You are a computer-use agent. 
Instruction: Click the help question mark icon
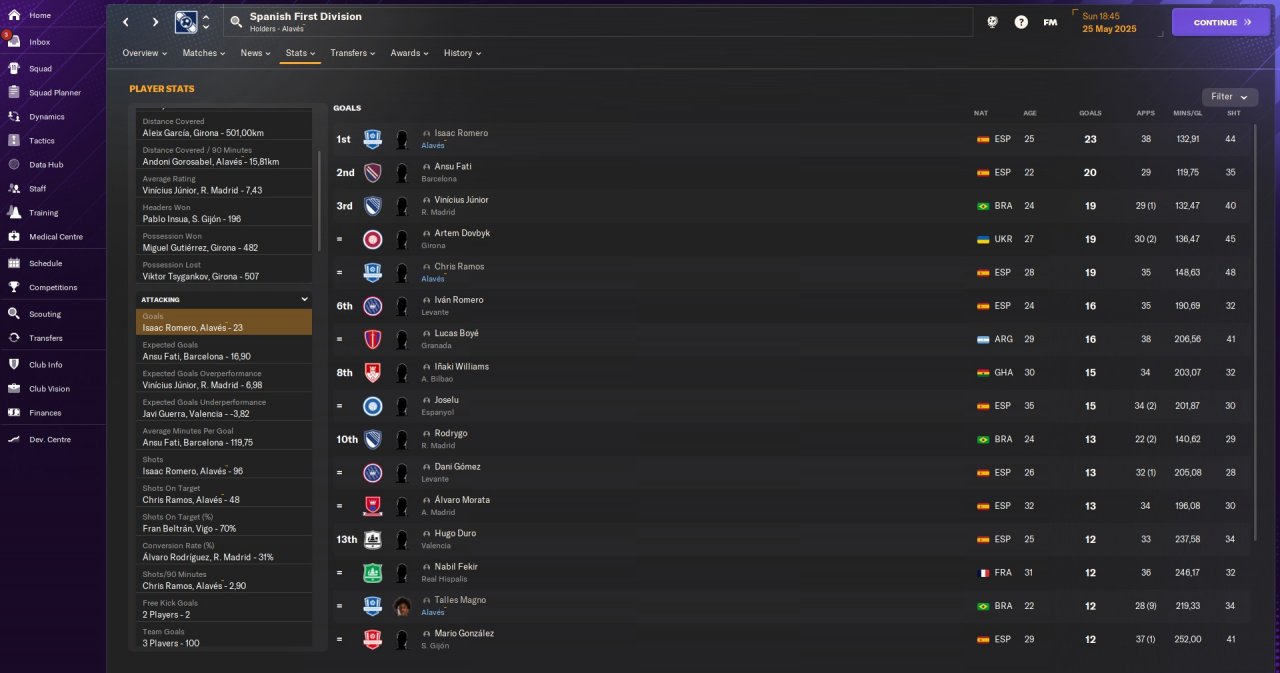tap(1021, 22)
